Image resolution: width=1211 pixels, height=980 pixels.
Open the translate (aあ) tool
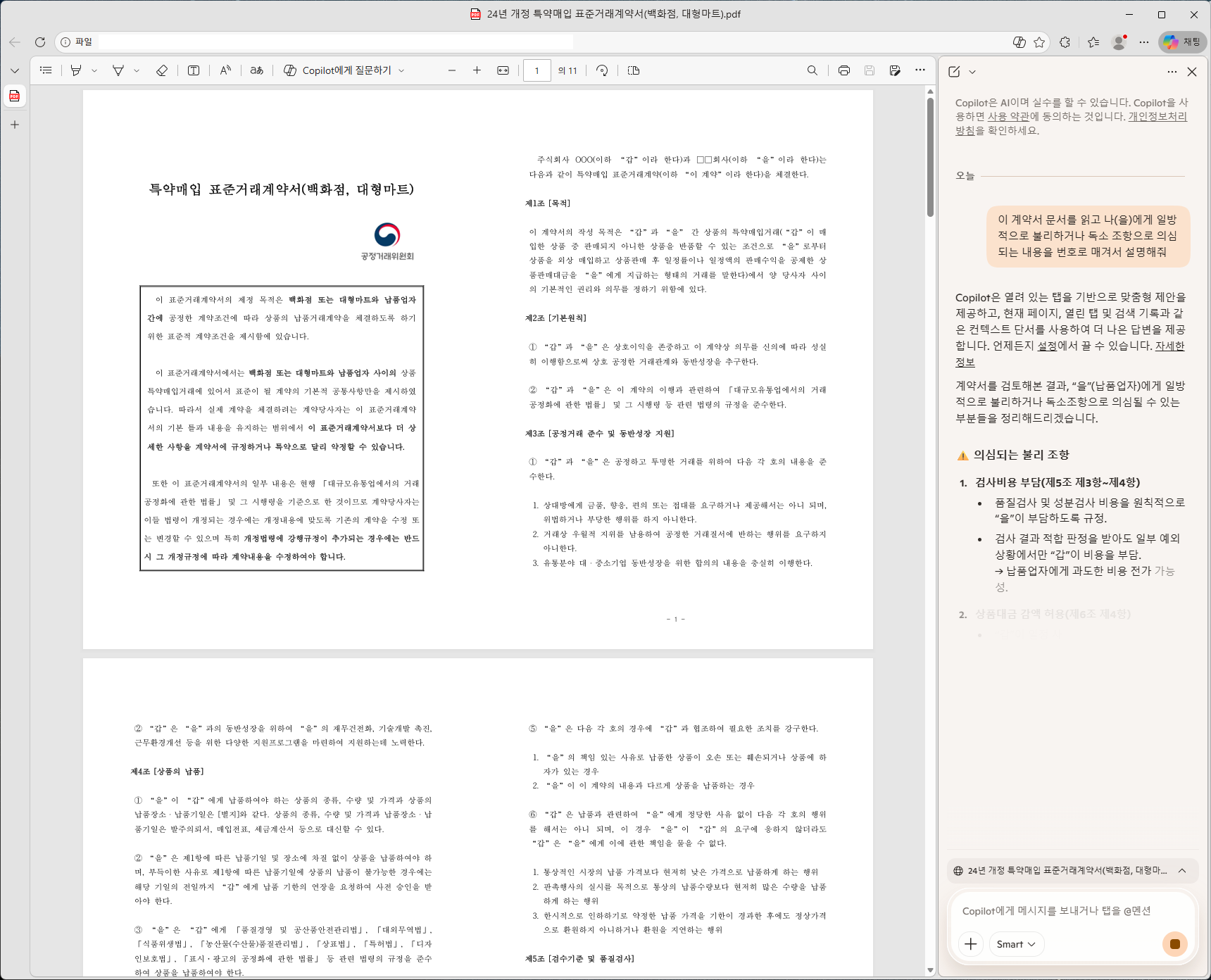point(257,70)
